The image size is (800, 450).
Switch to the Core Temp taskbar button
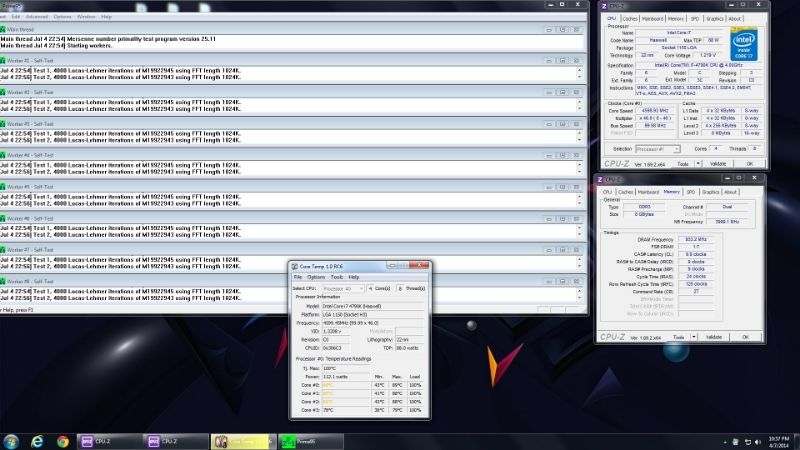[x=243, y=441]
